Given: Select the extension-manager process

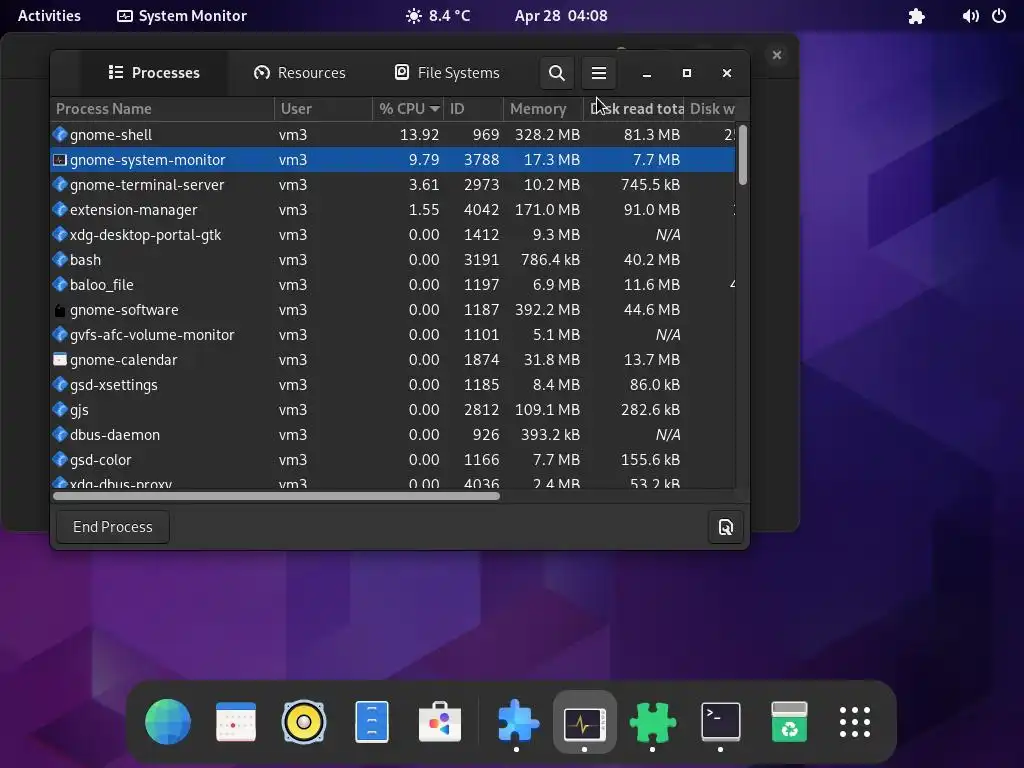Looking at the screenshot, I should tap(393, 210).
